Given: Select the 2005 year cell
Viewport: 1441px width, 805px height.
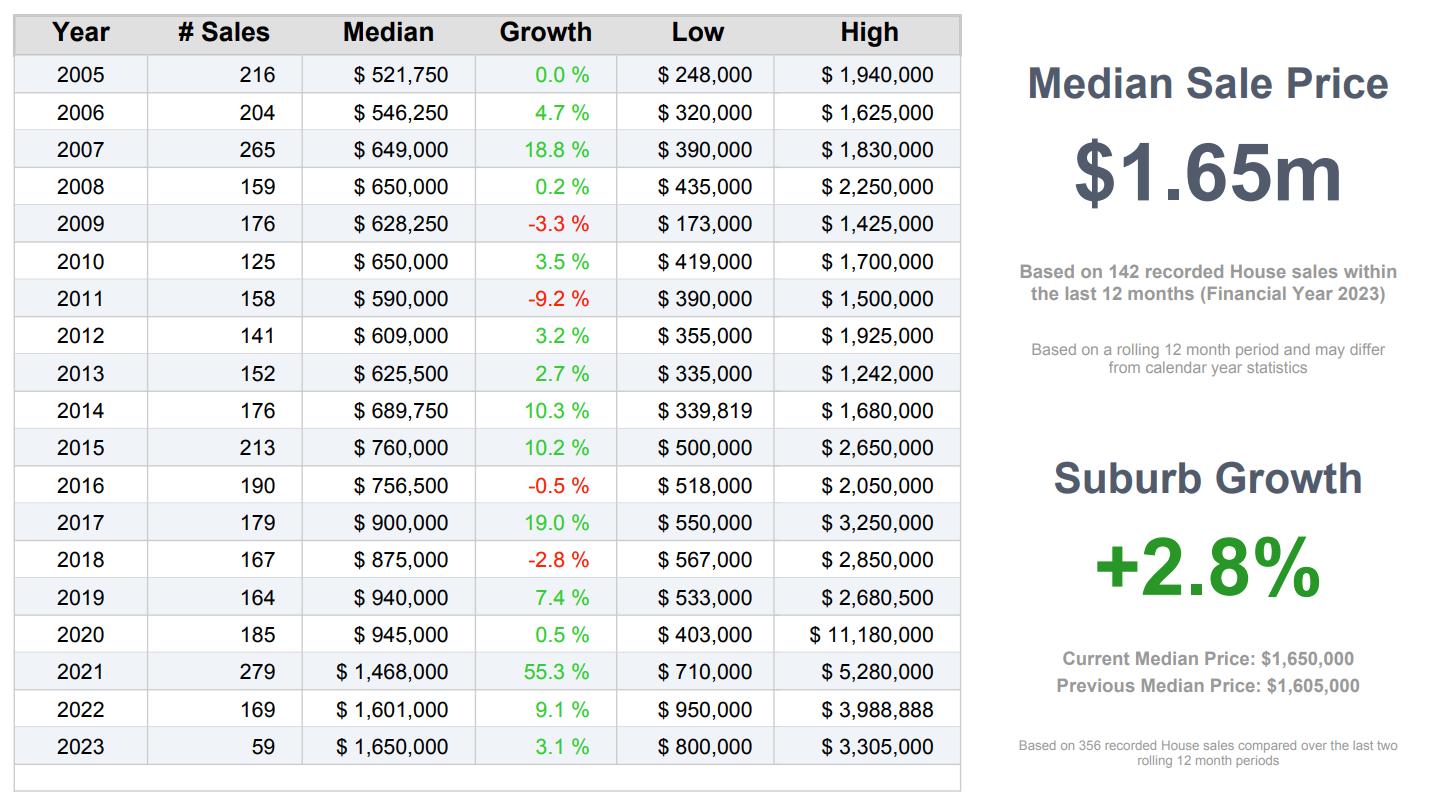Looking at the screenshot, I should (80, 75).
